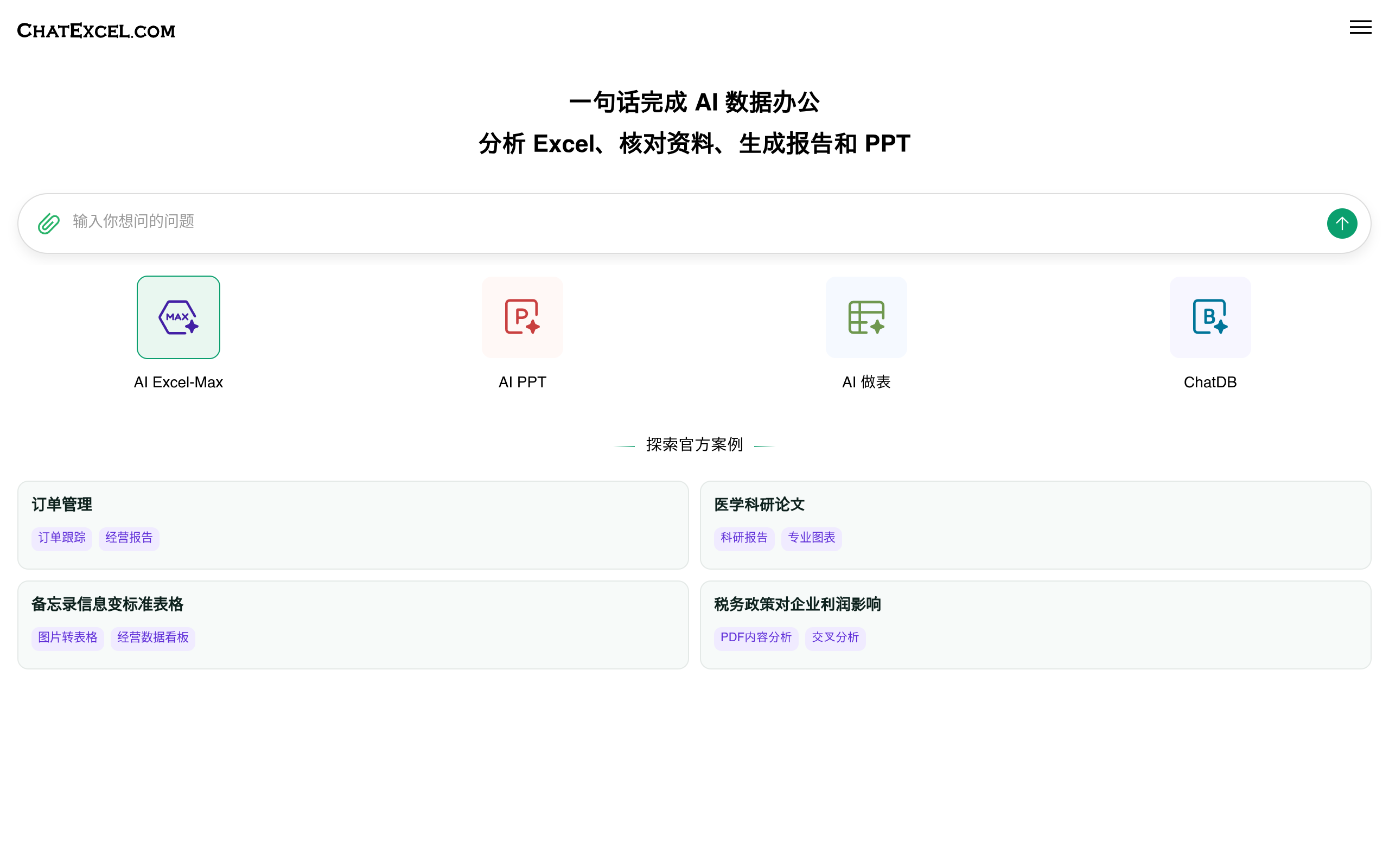
Task: Select the AI 做表 table icon
Action: point(866,317)
